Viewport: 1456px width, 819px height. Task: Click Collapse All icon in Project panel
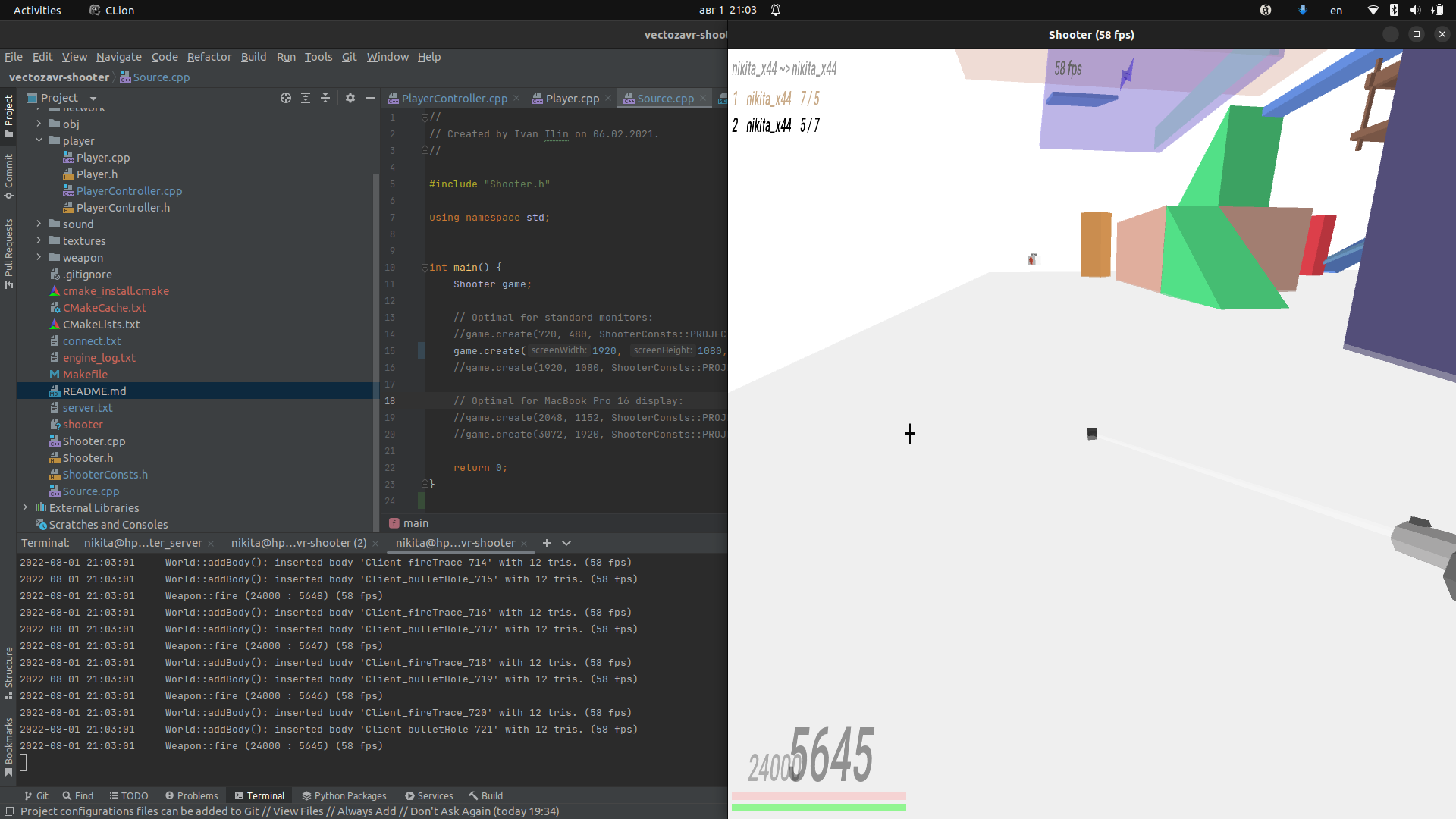click(x=325, y=98)
